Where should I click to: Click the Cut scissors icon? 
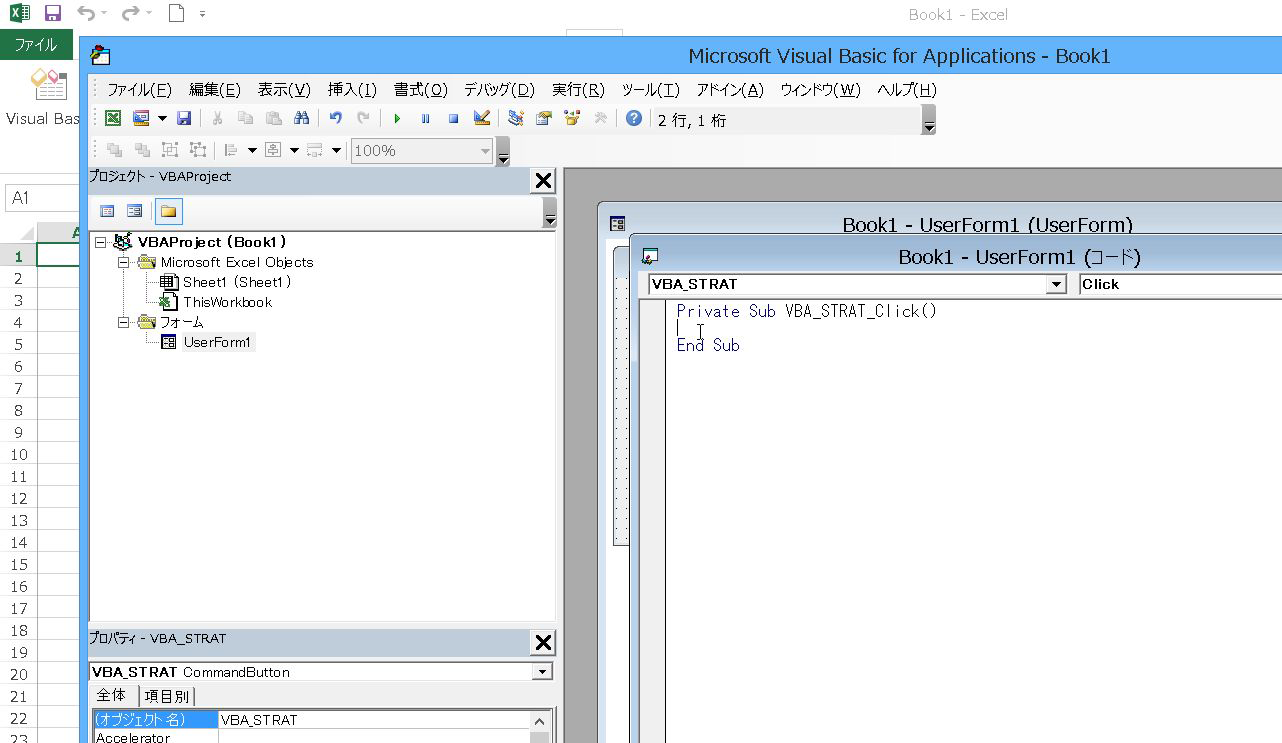[x=217, y=119]
